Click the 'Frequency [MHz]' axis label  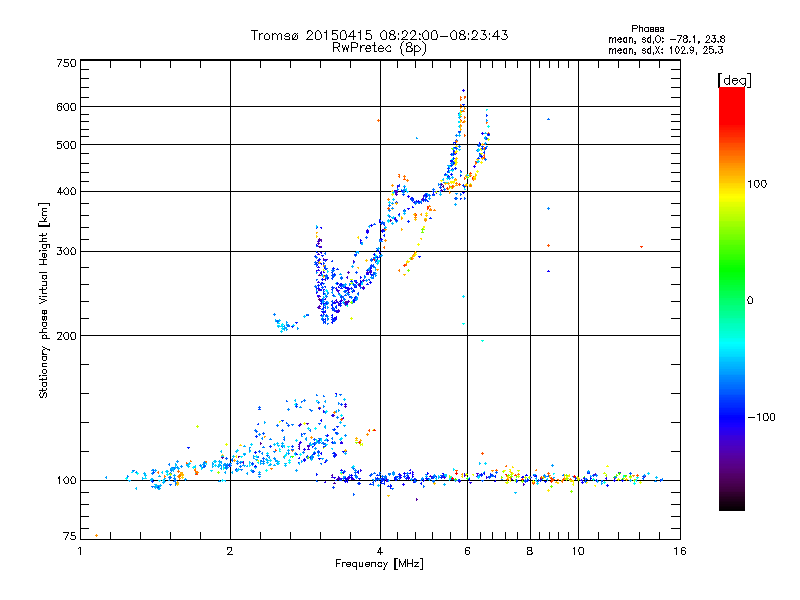(x=379, y=564)
